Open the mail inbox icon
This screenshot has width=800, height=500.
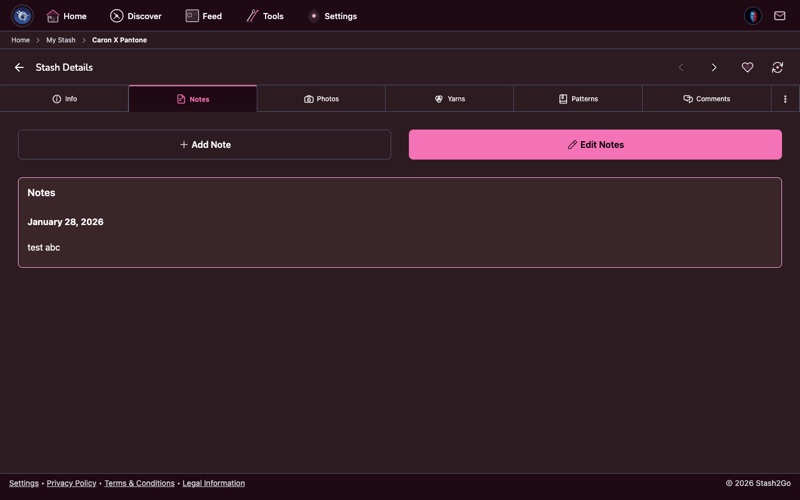[780, 16]
